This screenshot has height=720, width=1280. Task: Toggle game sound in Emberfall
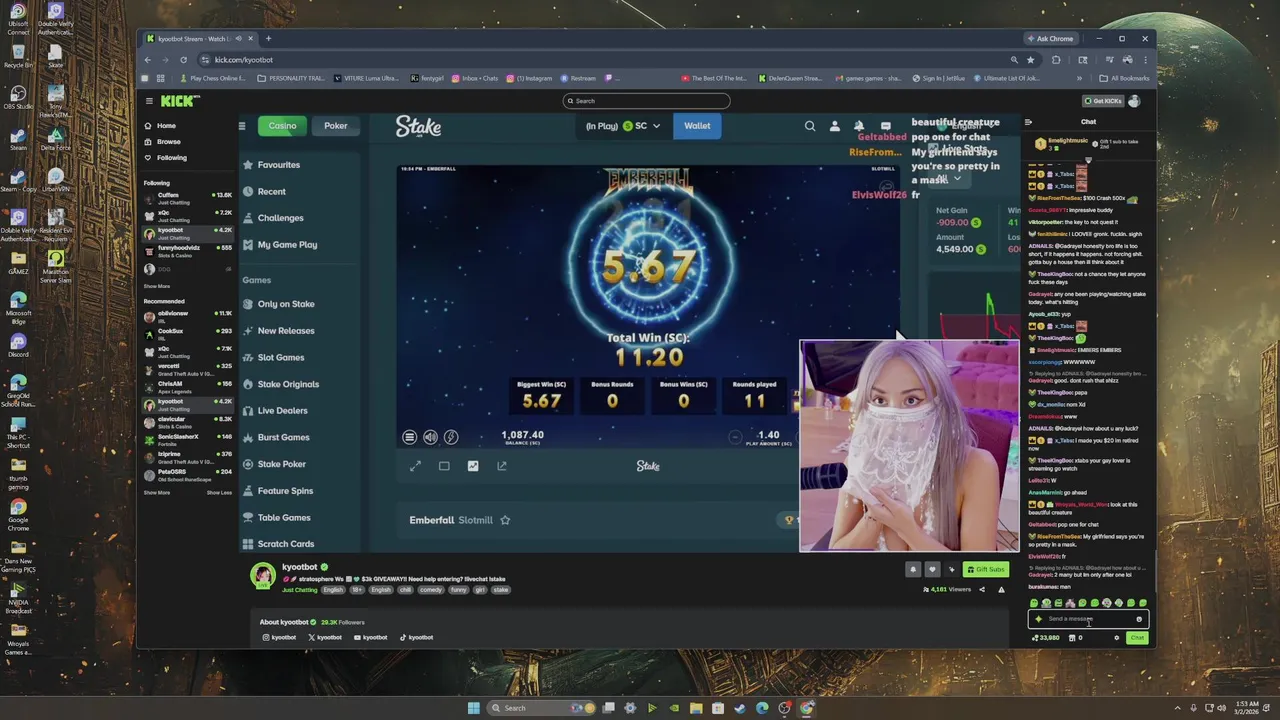[x=430, y=437]
